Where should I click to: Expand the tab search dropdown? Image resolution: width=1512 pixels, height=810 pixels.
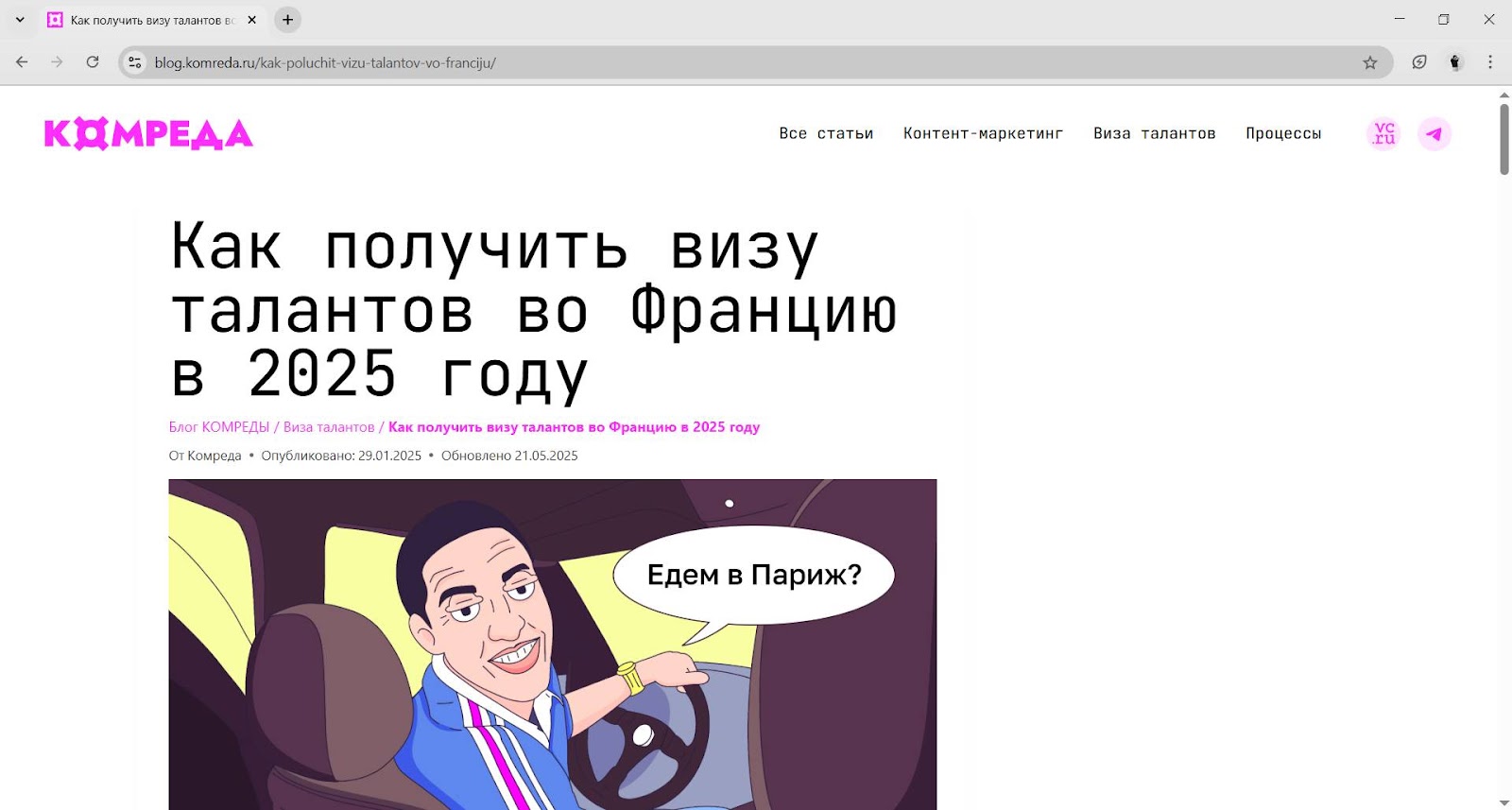20,20
